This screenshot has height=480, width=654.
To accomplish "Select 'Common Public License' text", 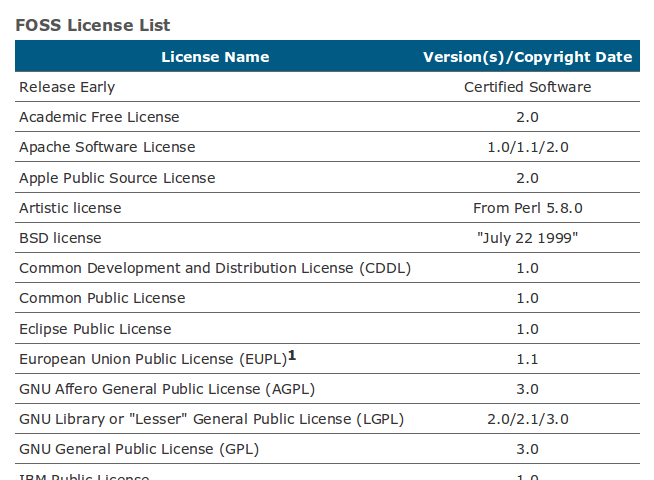I will point(102,298).
